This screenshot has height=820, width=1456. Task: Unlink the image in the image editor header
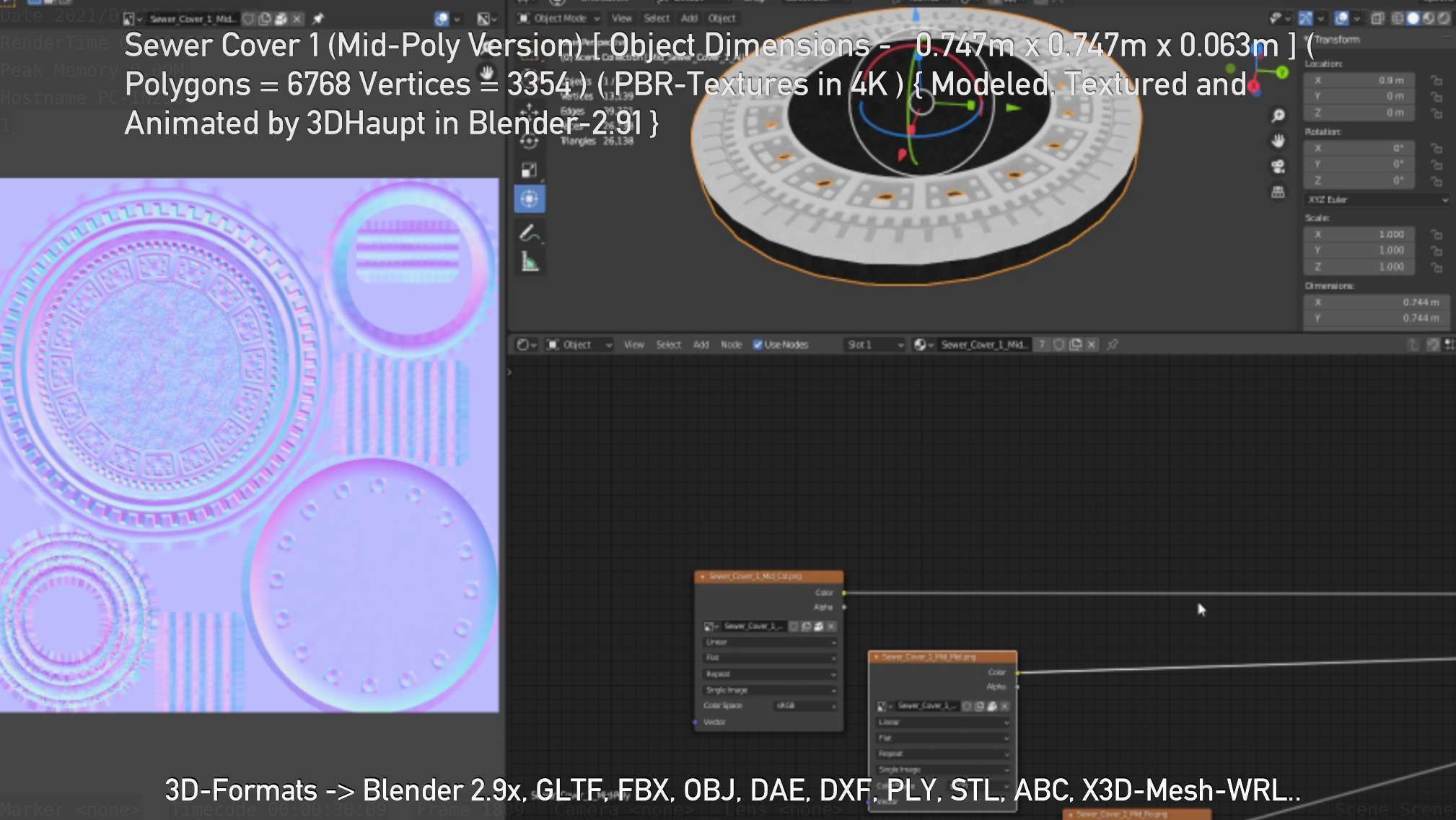297,19
